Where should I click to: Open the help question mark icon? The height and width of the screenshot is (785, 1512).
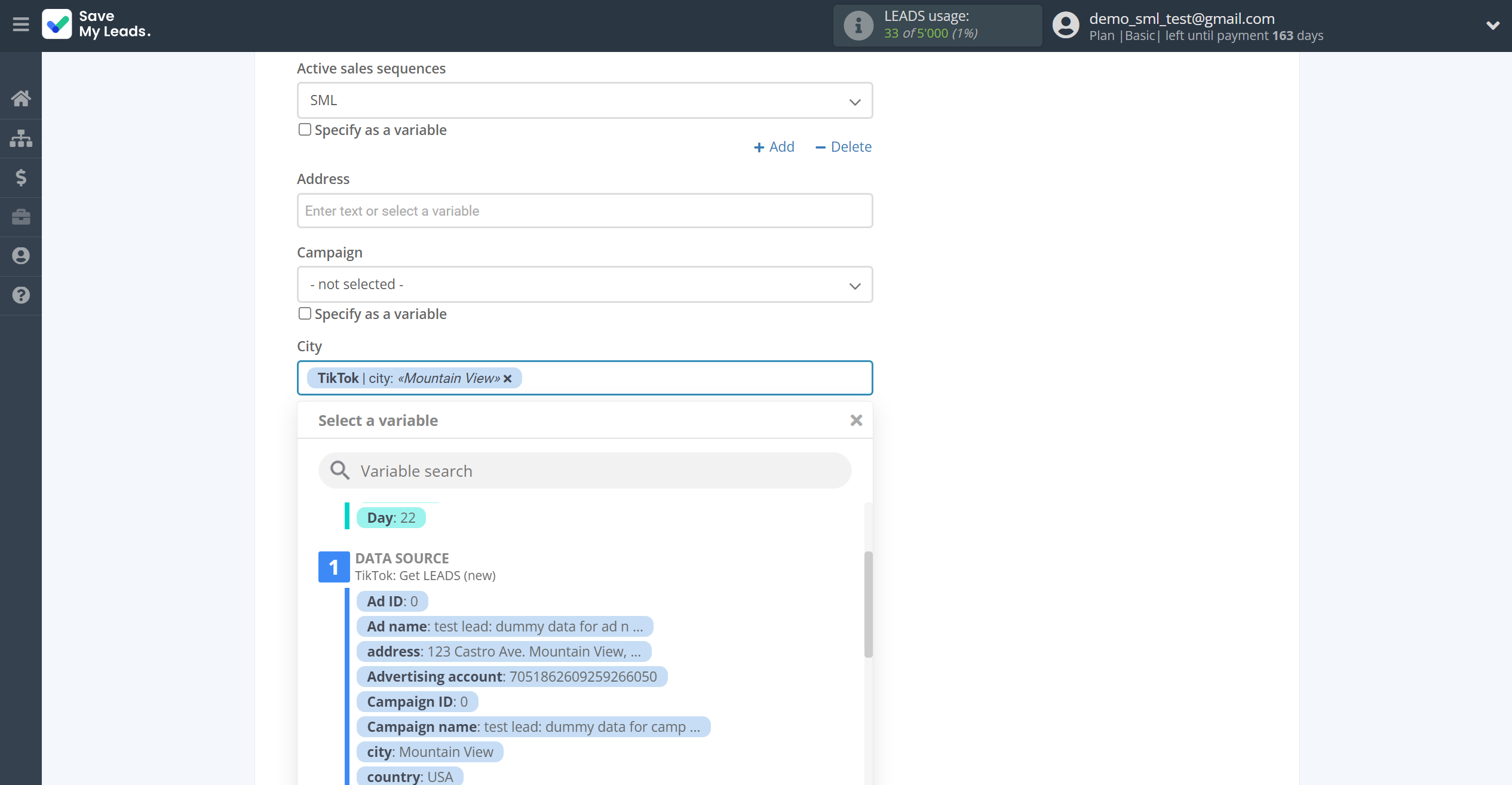[21, 295]
